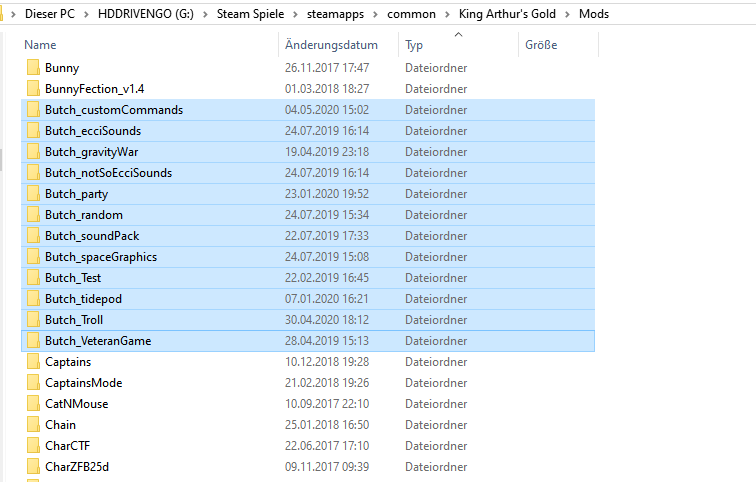Screen dimensions: 756x484
Task: Select the Butch_Troll folder icon
Action: point(33,320)
